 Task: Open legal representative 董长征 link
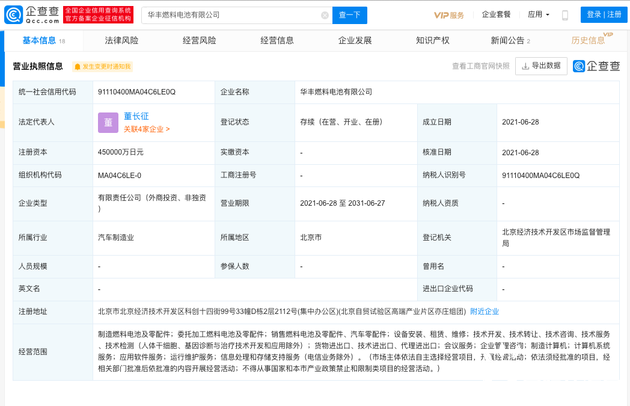click(136, 117)
